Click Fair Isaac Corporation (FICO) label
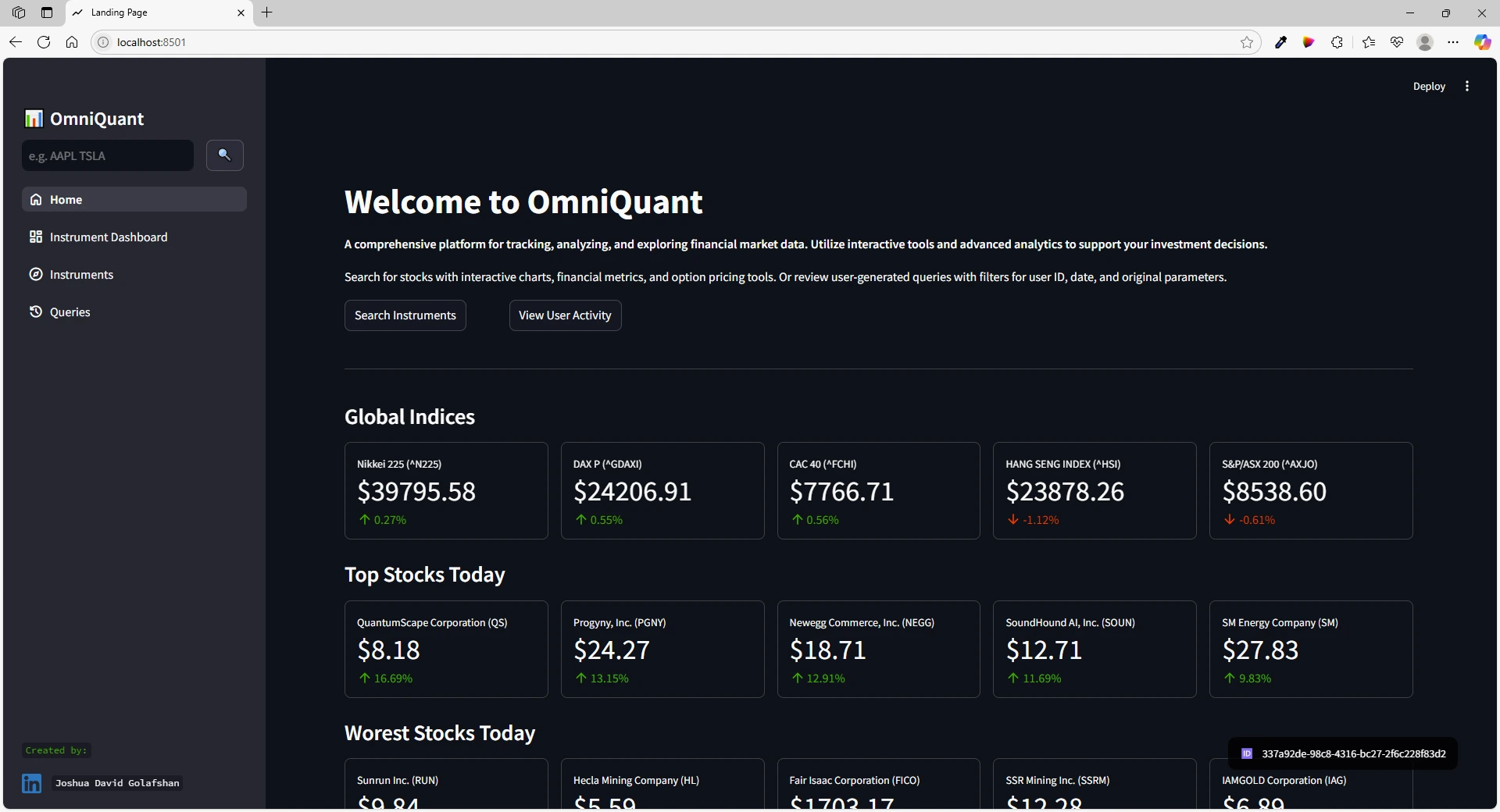 pos(855,781)
